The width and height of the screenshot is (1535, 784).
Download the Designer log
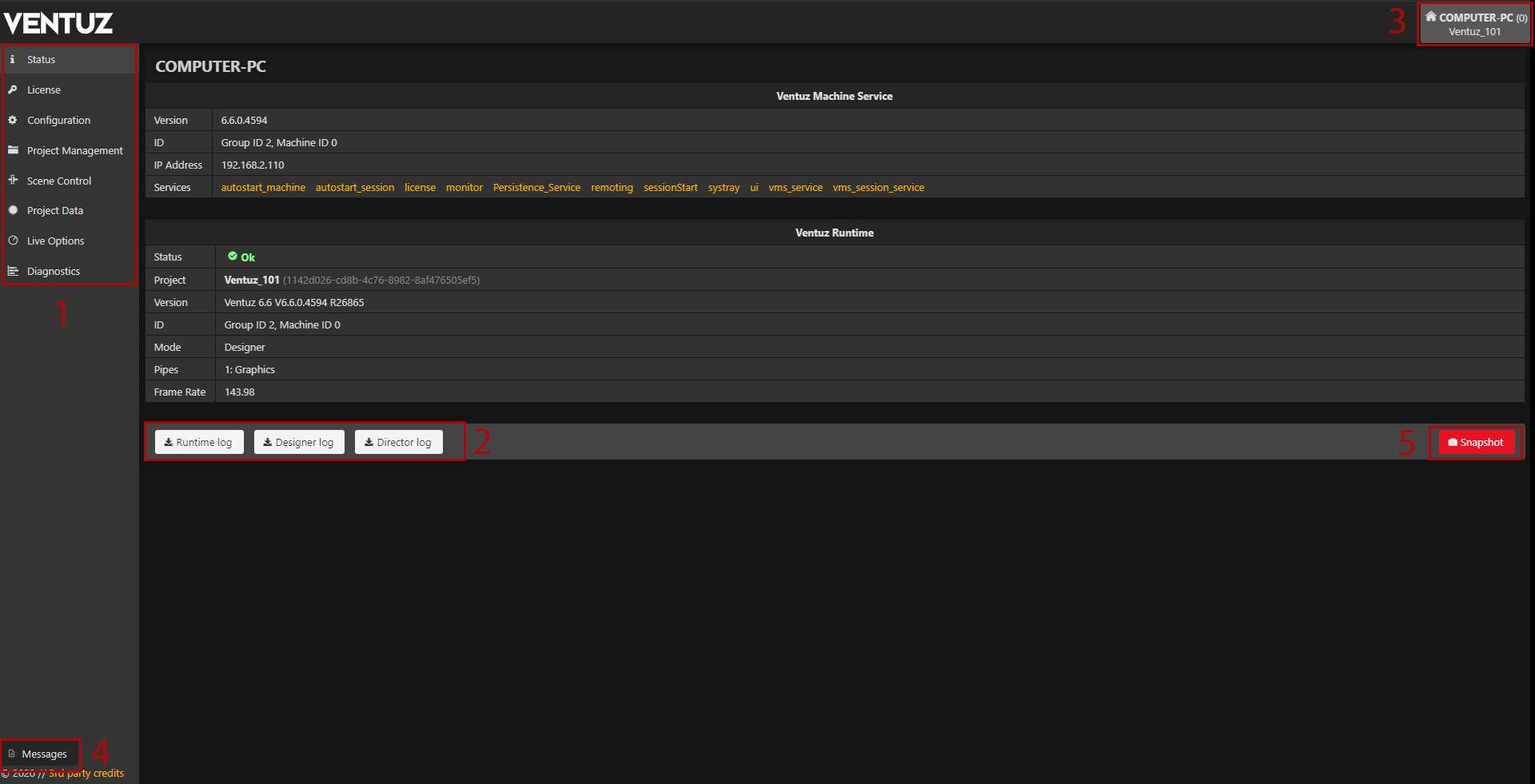pyautogui.click(x=299, y=442)
